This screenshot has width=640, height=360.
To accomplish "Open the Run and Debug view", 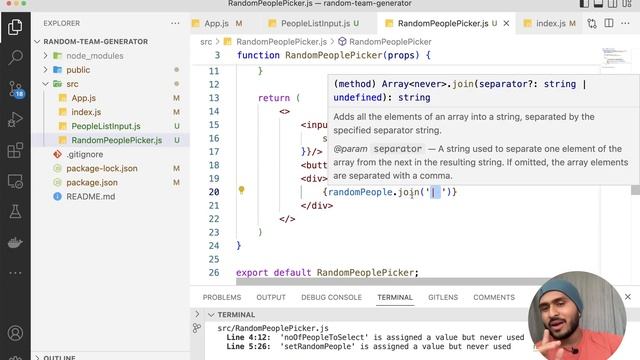I will (x=15, y=120).
